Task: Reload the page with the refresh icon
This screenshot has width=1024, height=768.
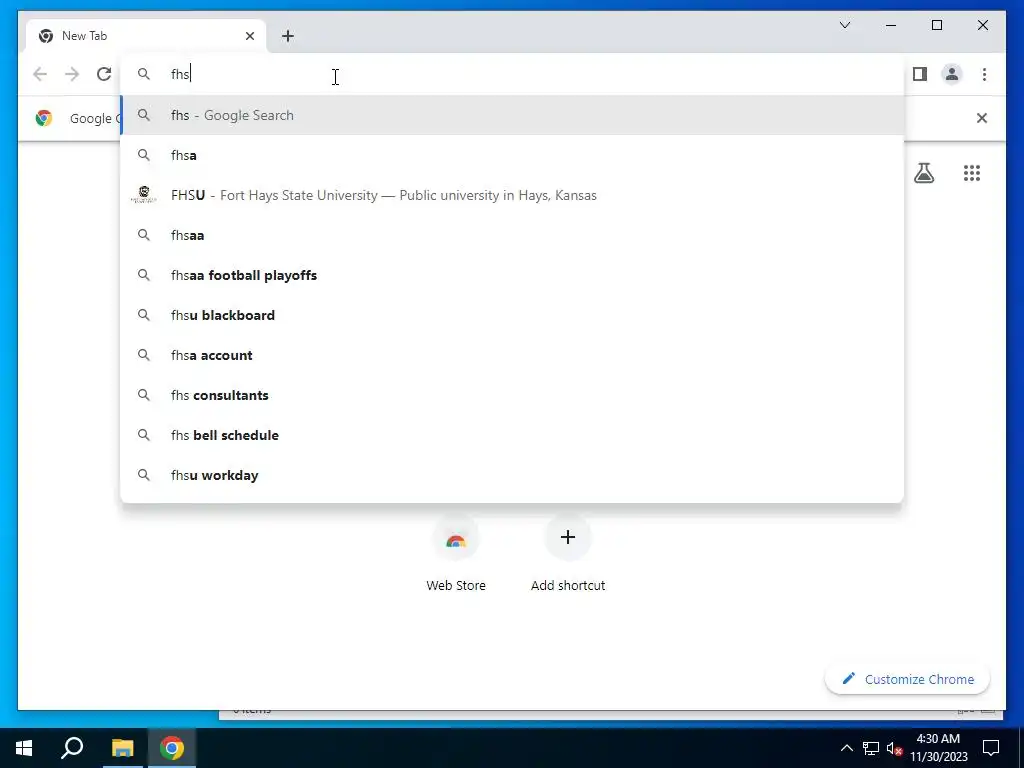Action: [x=104, y=74]
